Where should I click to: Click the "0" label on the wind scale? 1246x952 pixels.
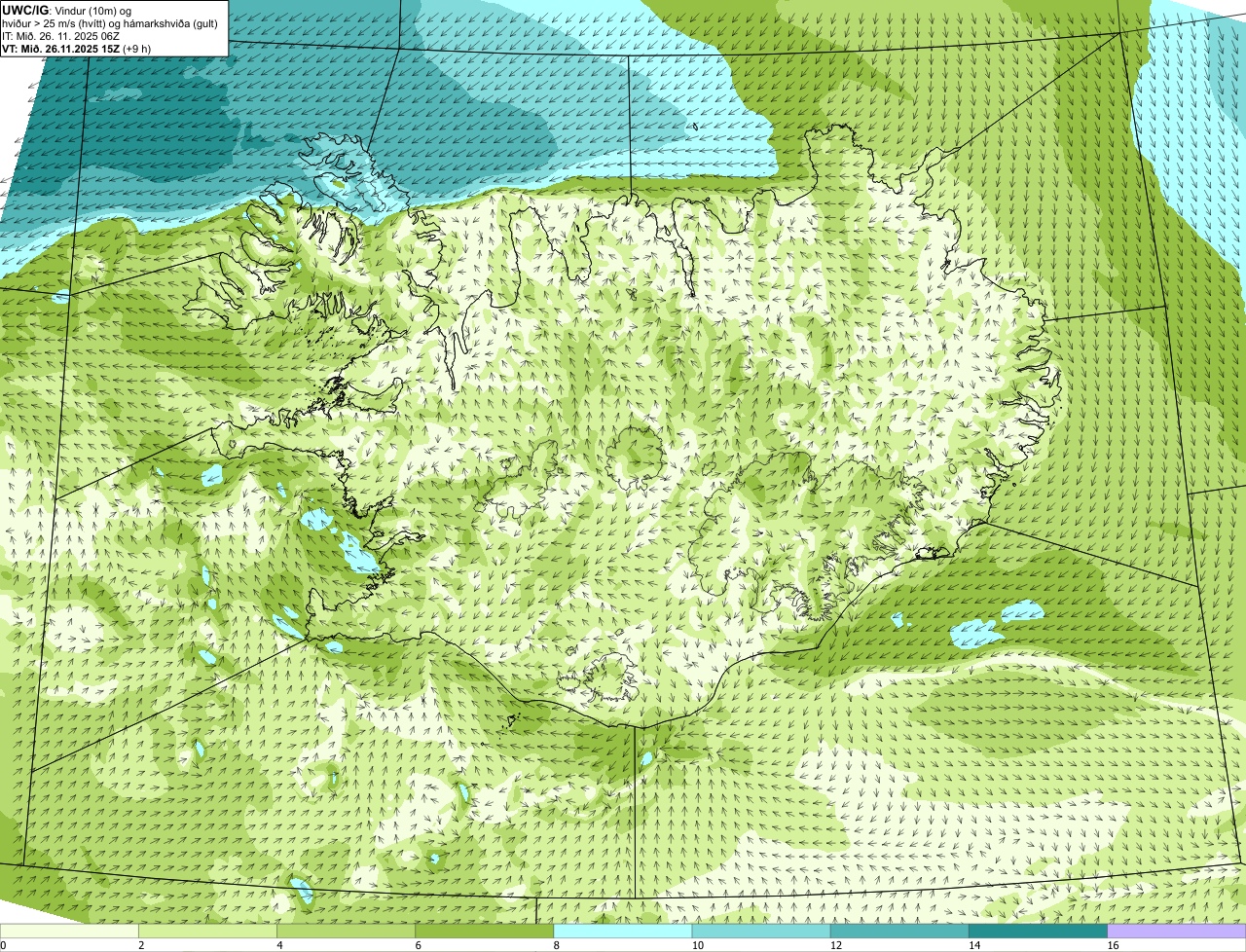[x=4, y=945]
